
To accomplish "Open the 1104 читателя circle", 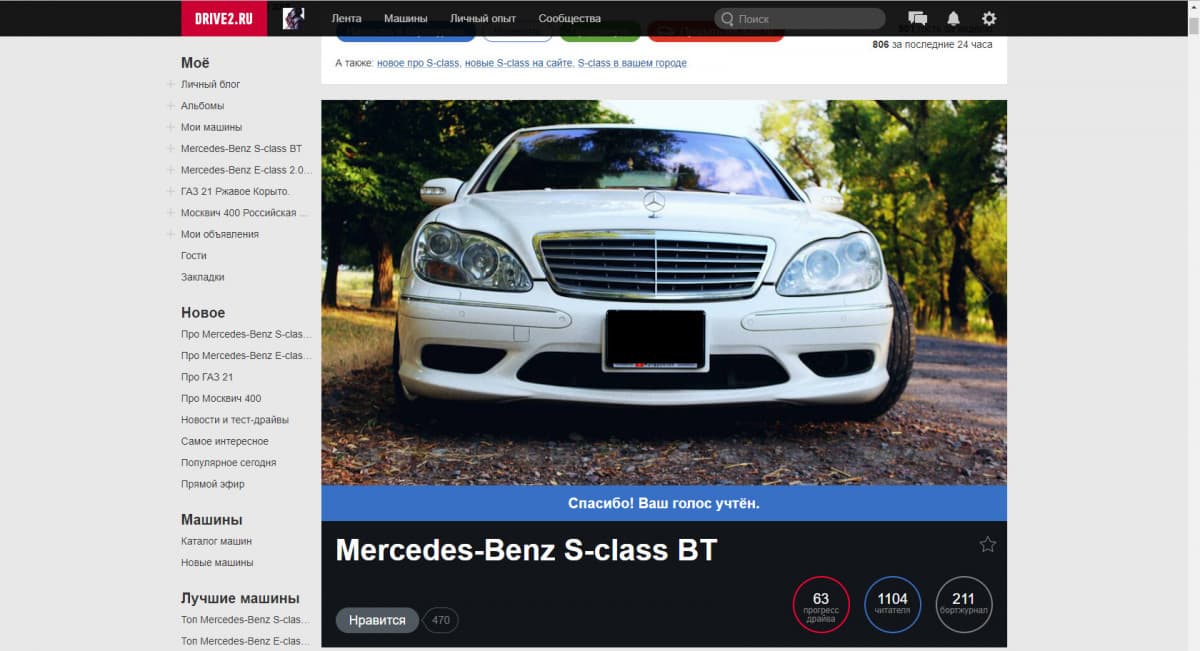I will pos(893,605).
